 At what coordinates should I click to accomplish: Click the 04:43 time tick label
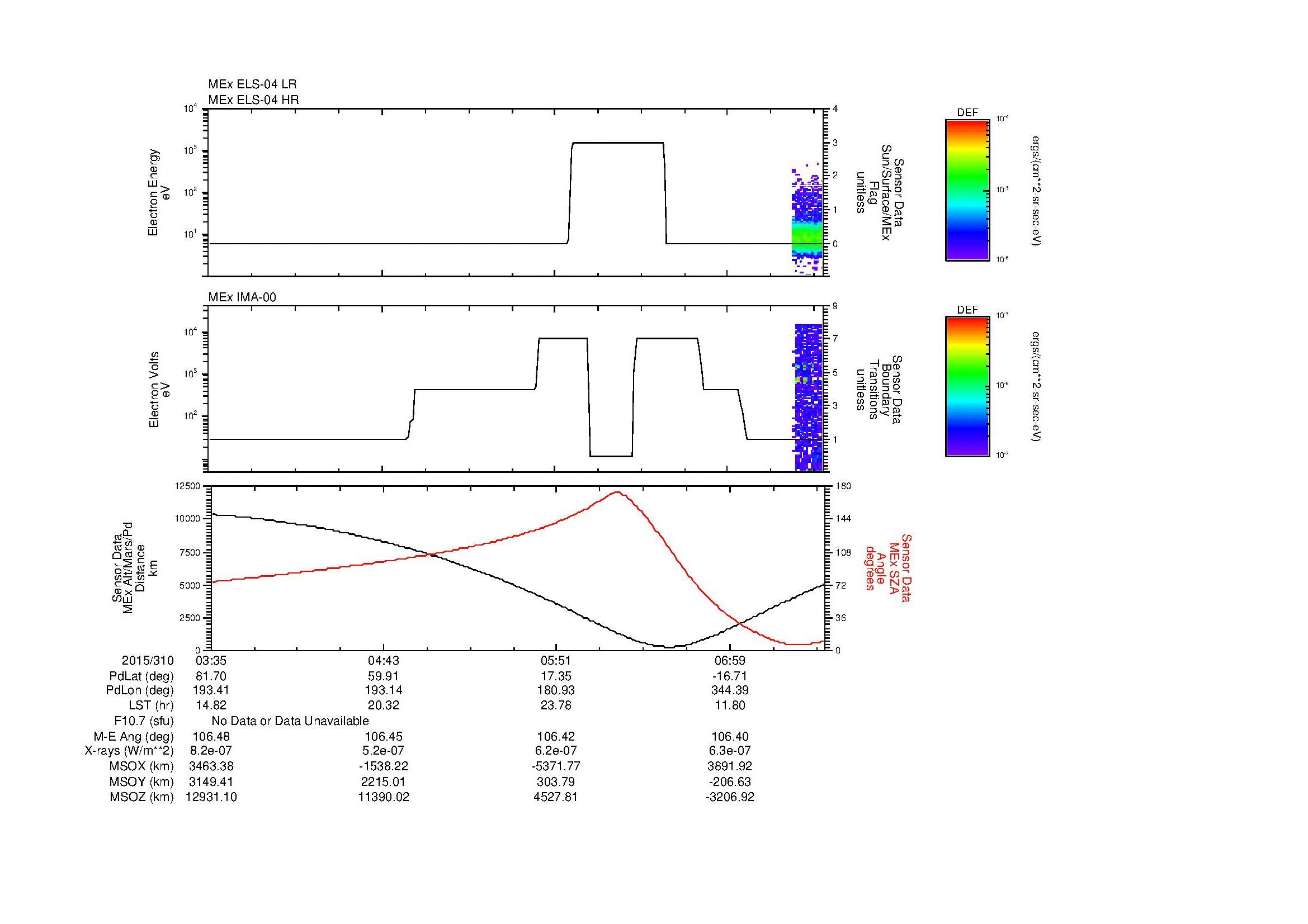tap(384, 660)
